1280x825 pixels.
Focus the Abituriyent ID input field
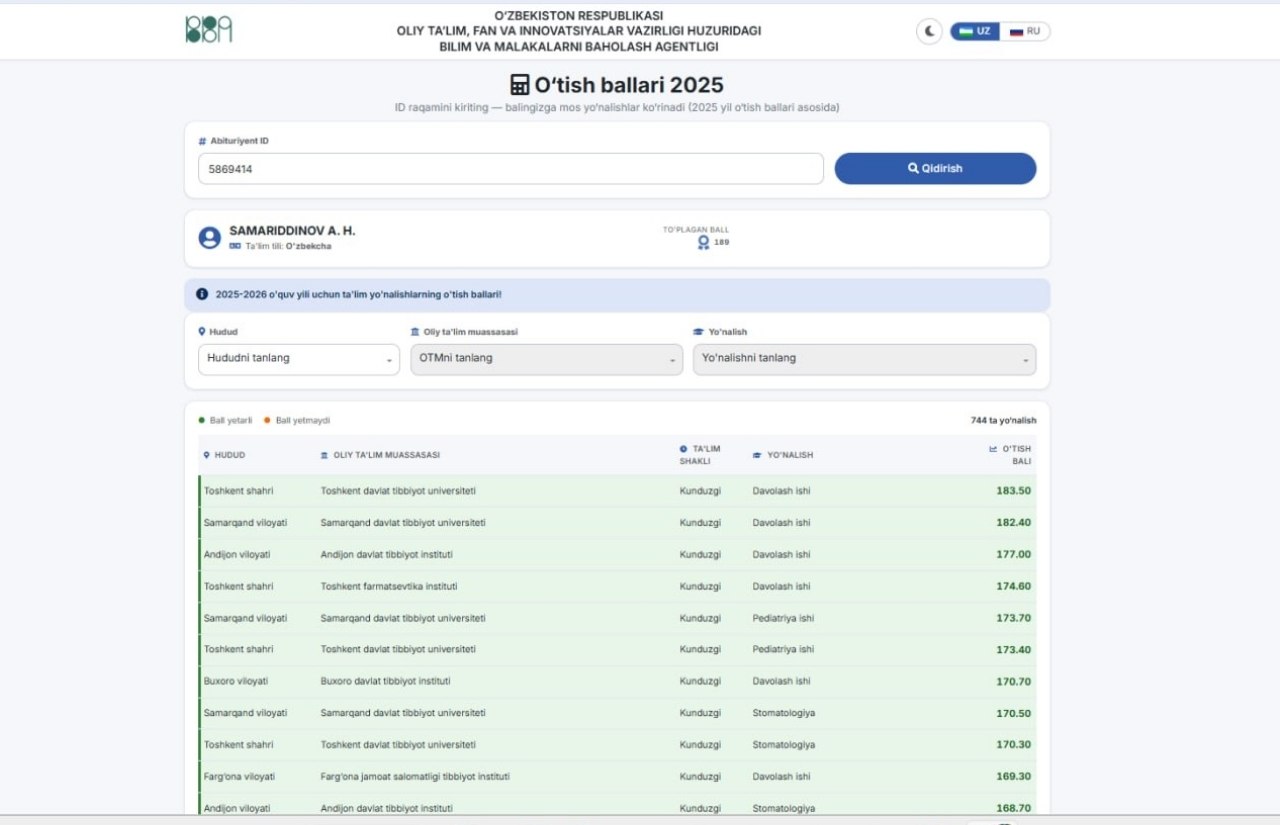pos(511,169)
